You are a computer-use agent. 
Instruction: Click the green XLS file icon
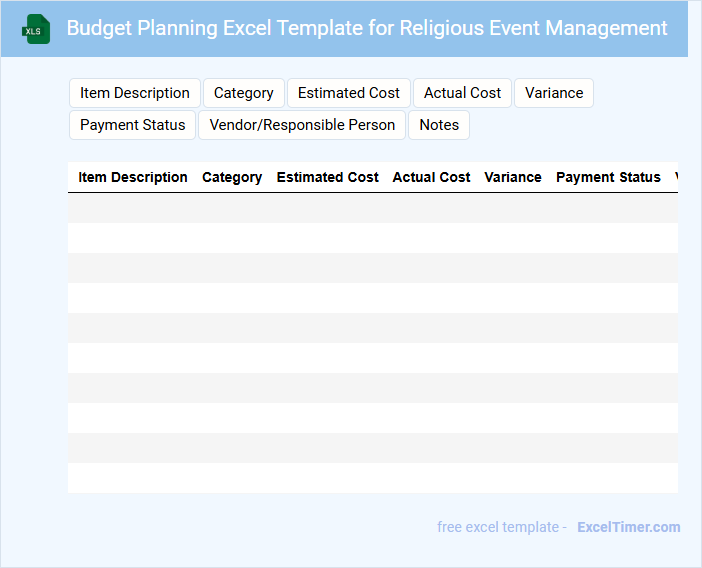(x=37, y=29)
